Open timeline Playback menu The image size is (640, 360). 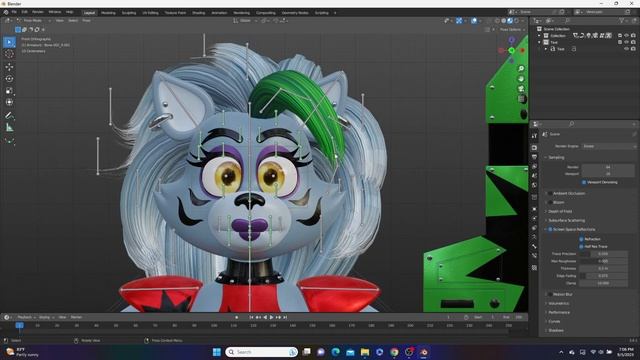[x=26, y=317]
